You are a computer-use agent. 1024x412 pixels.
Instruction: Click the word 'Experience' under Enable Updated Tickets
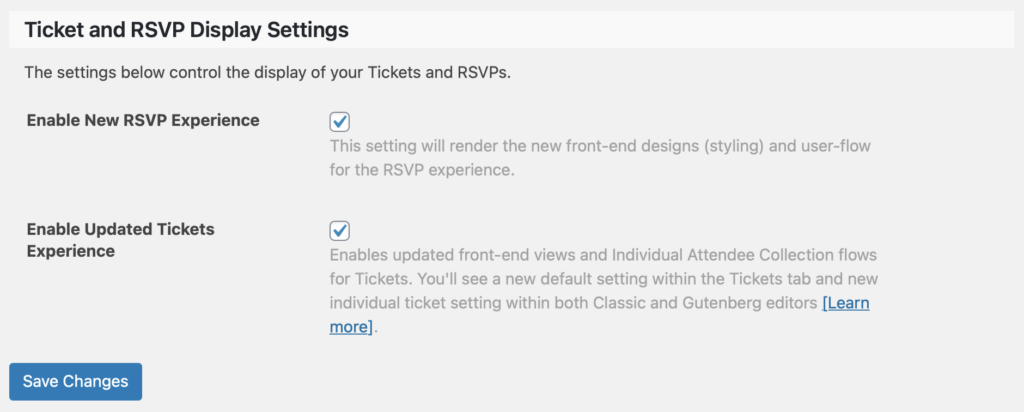71,251
